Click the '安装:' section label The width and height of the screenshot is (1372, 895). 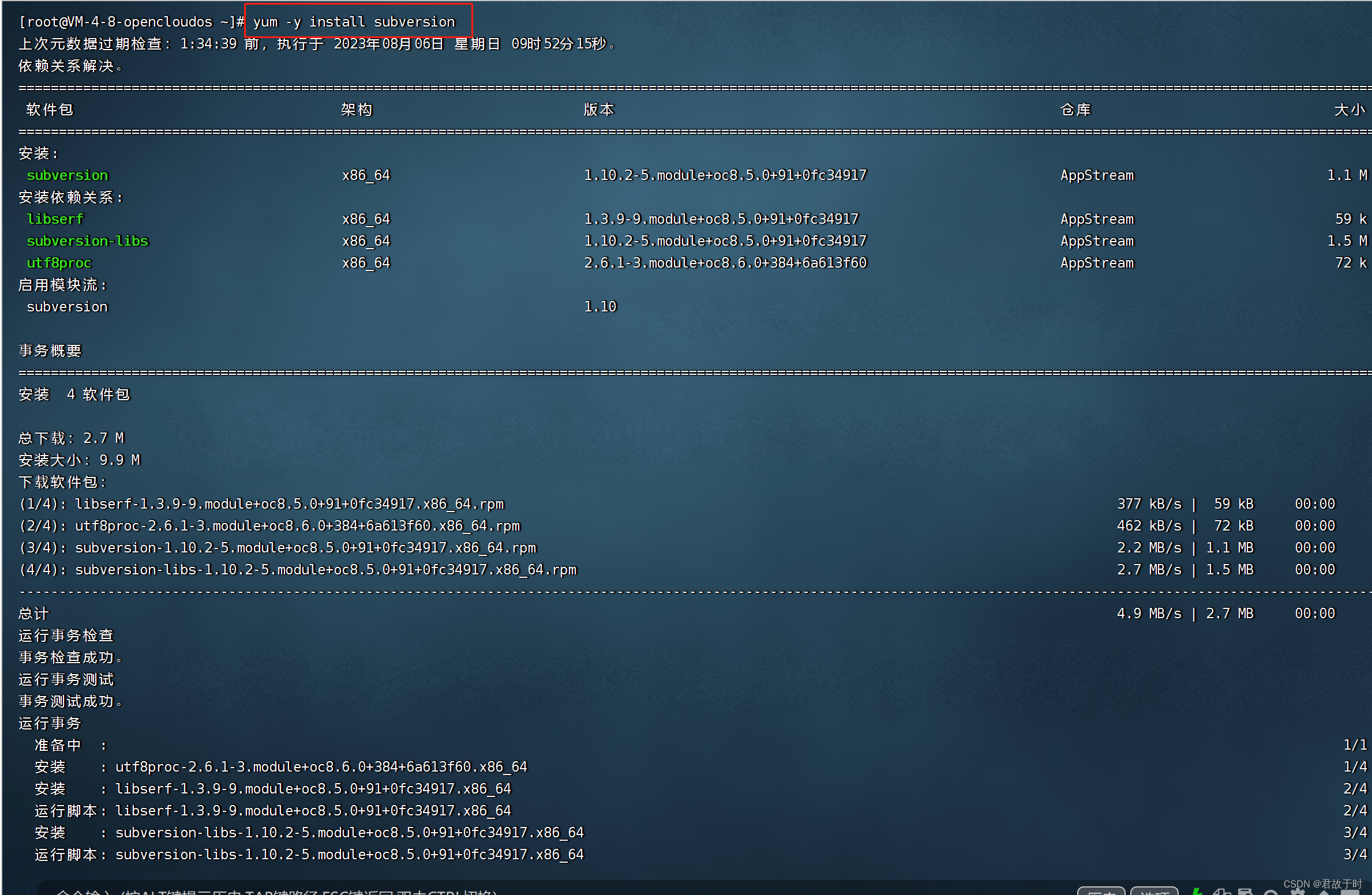[x=39, y=153]
